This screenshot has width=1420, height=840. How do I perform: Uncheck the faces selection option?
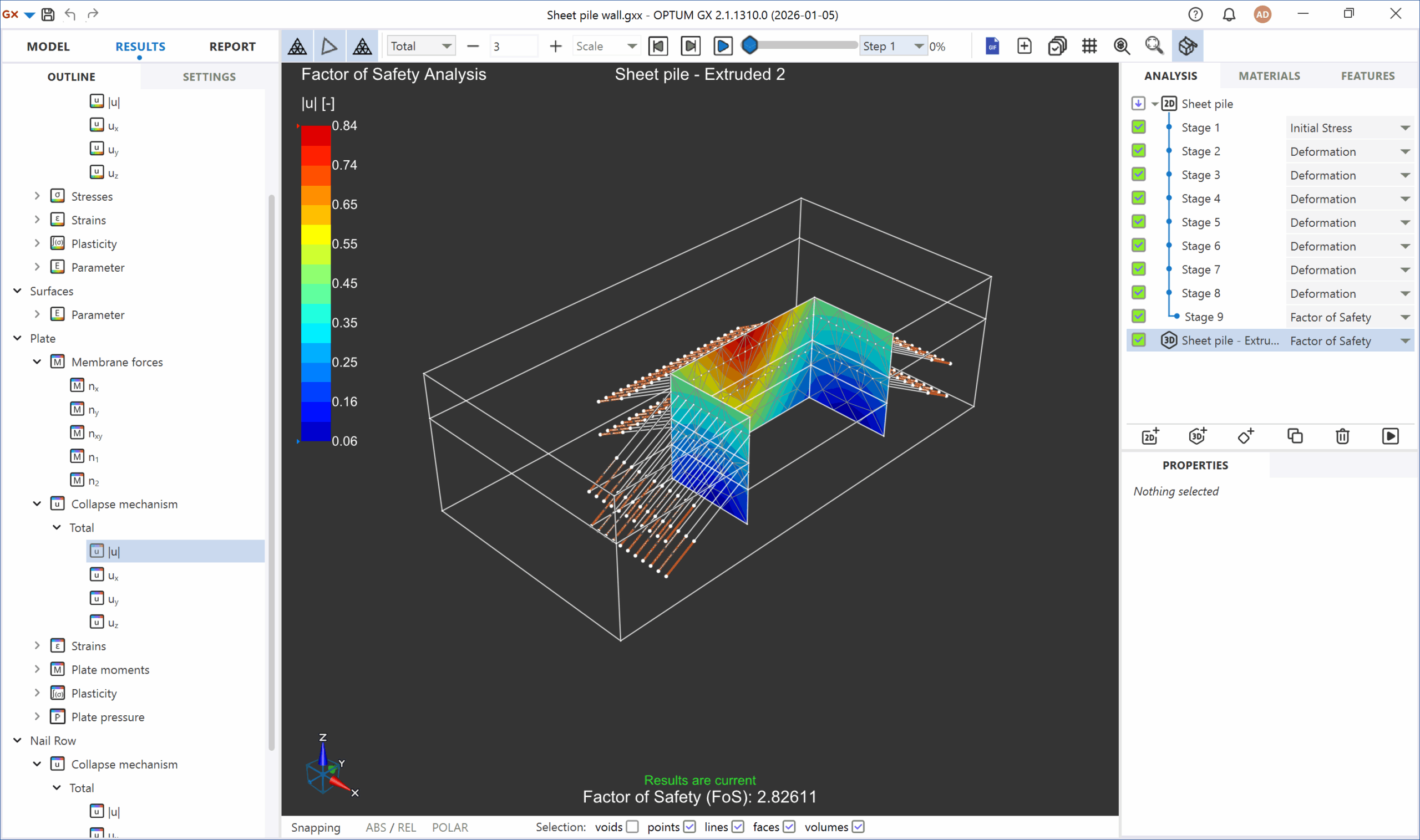(790, 826)
